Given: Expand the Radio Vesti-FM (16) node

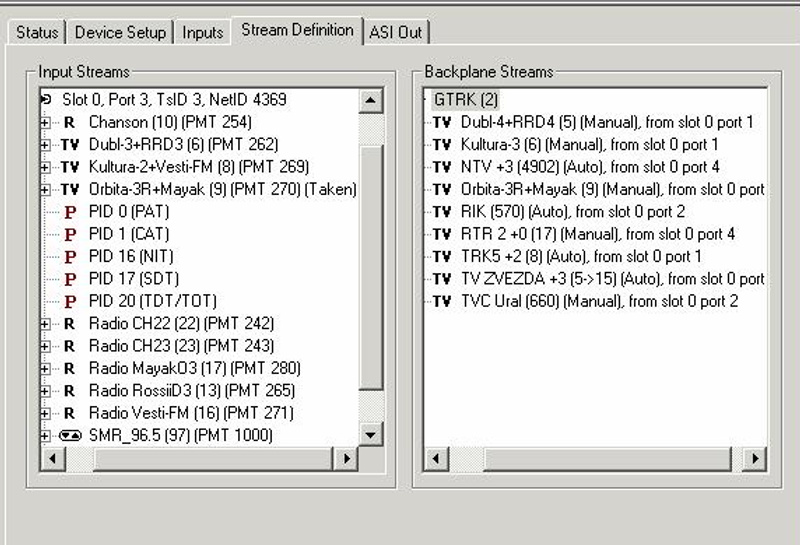Looking at the screenshot, I should click(x=45, y=413).
